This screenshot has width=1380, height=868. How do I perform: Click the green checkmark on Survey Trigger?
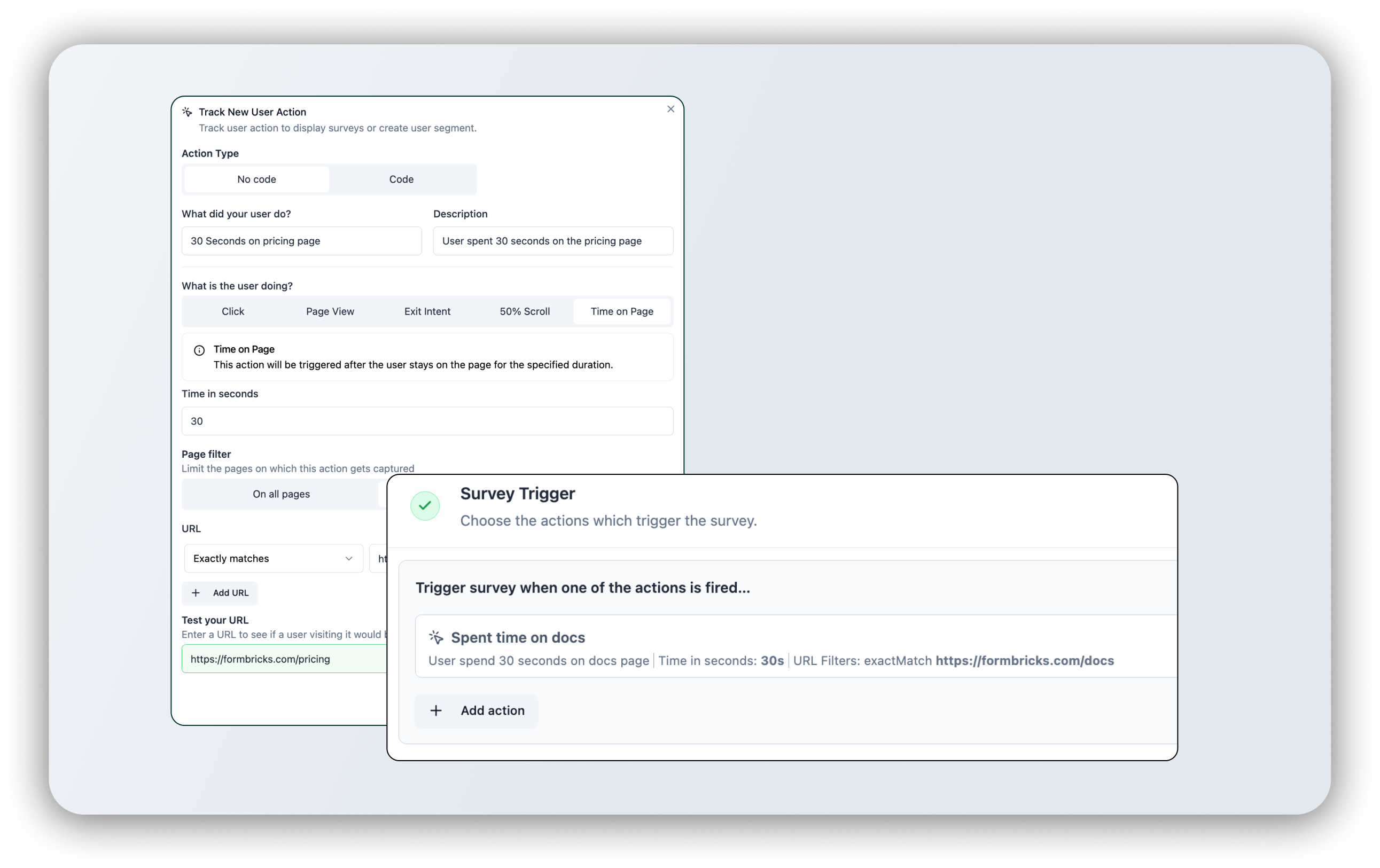pos(425,505)
